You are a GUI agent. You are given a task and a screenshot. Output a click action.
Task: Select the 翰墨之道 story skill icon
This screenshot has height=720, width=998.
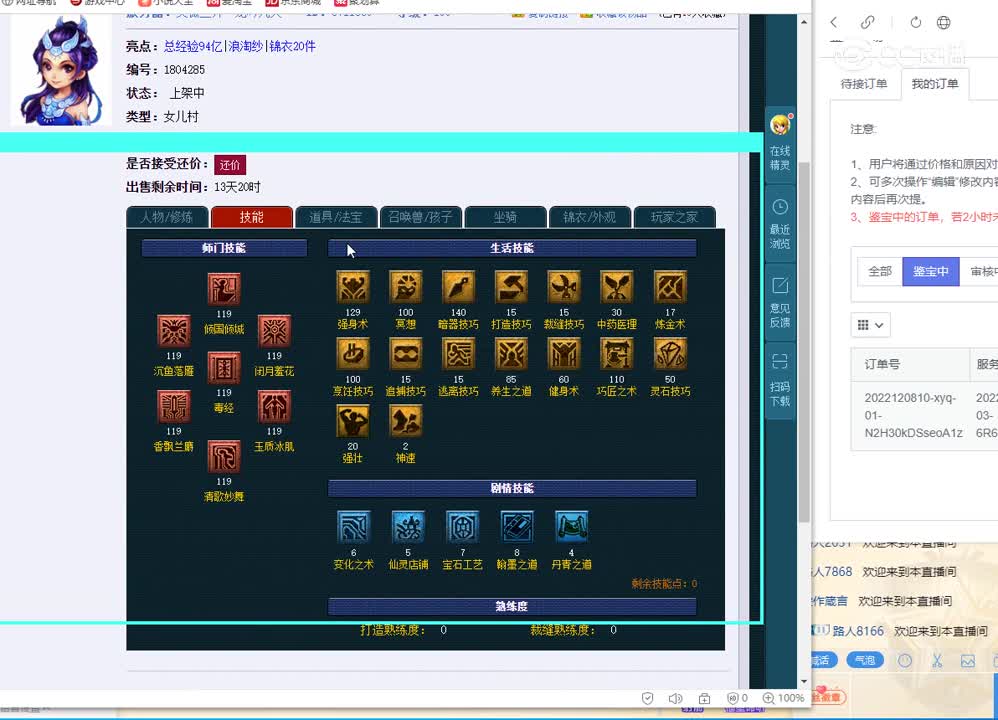pos(517,526)
